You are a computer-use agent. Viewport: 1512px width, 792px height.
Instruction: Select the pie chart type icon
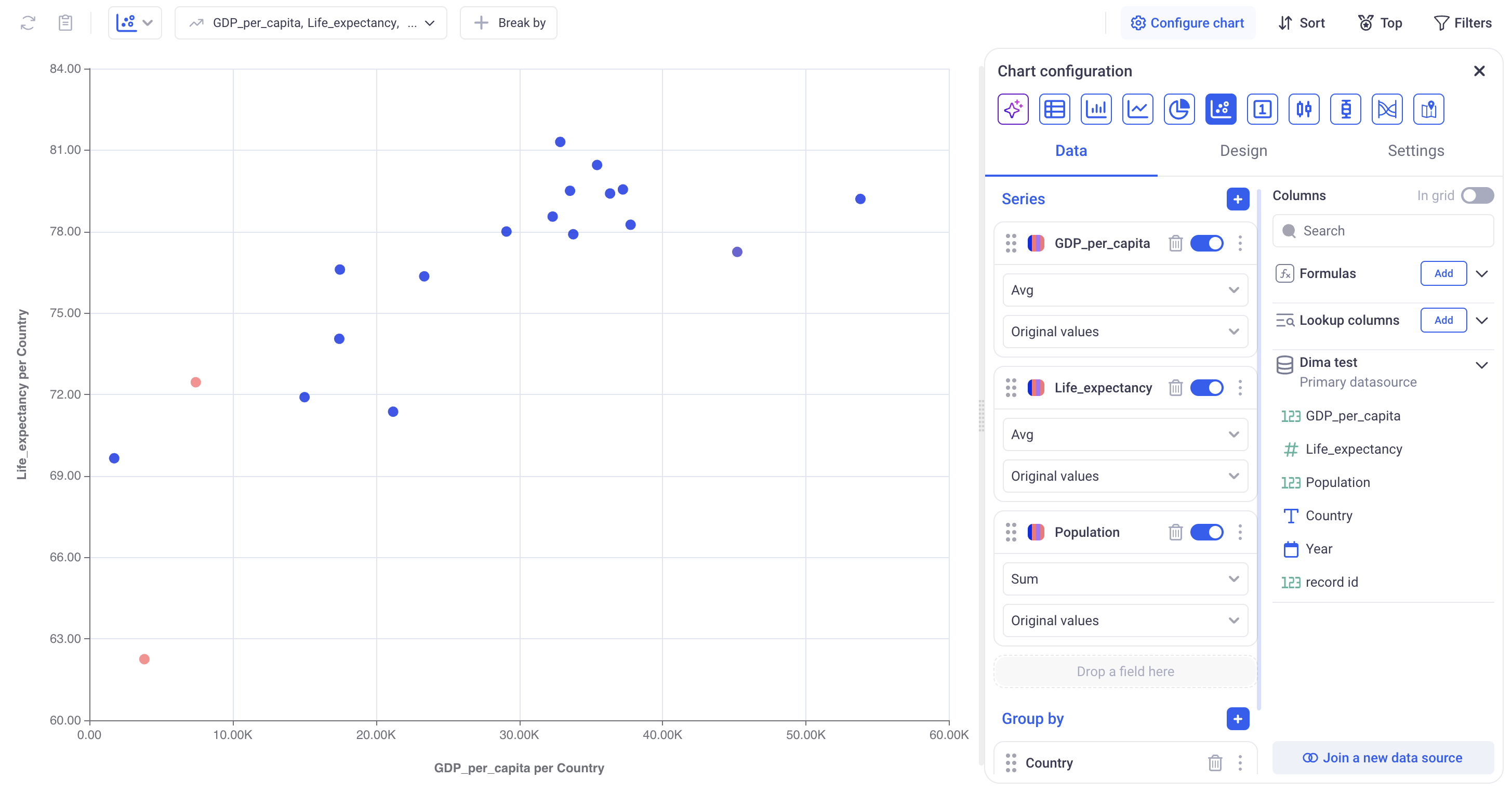(1178, 109)
